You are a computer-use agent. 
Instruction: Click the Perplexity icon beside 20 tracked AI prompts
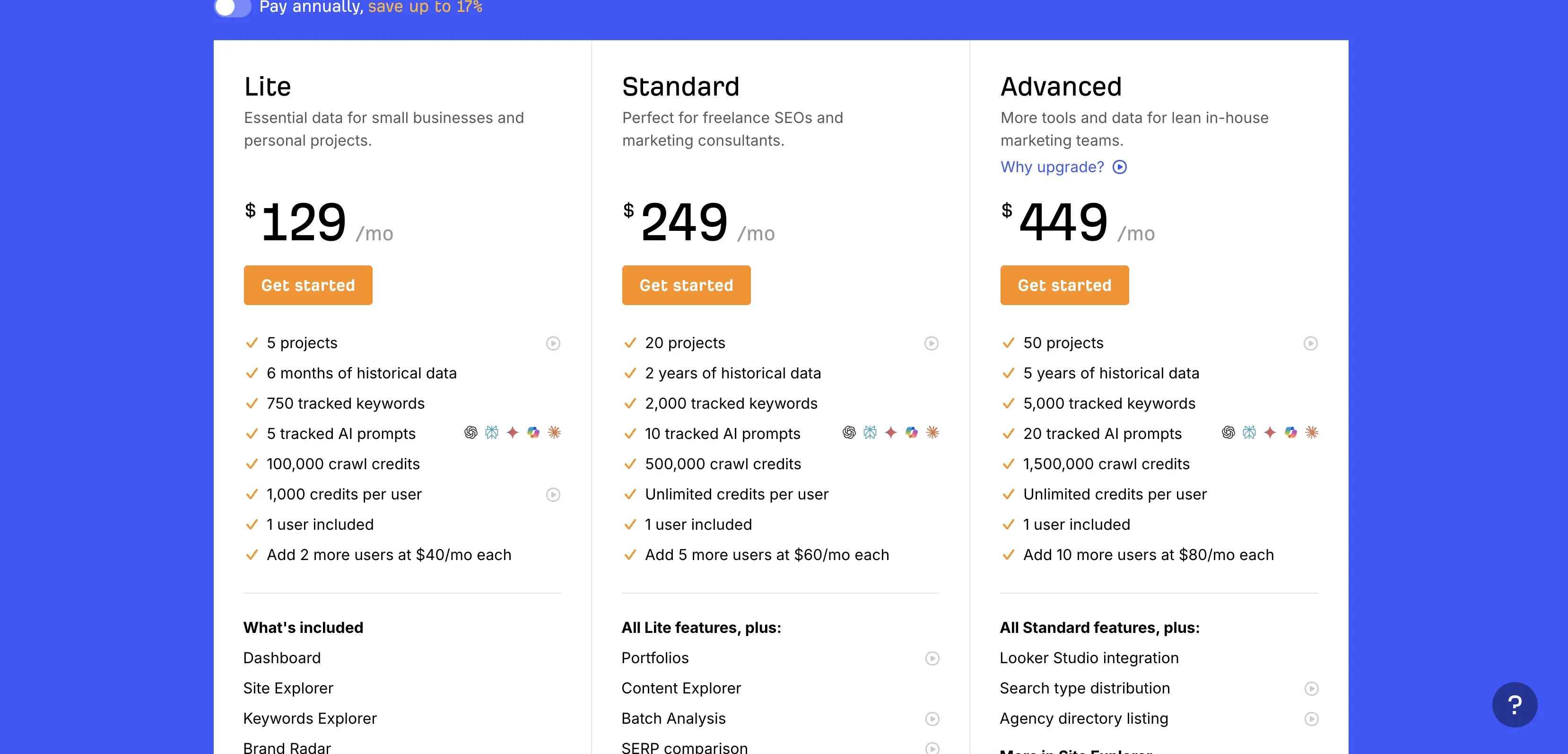coord(1249,432)
